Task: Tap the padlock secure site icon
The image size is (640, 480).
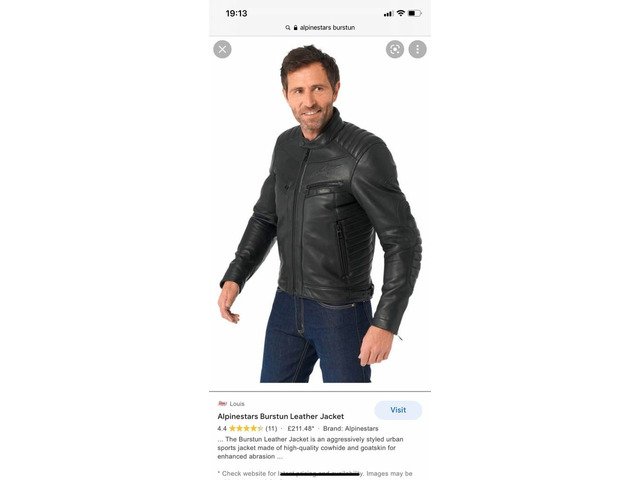Action: pyautogui.click(x=296, y=28)
